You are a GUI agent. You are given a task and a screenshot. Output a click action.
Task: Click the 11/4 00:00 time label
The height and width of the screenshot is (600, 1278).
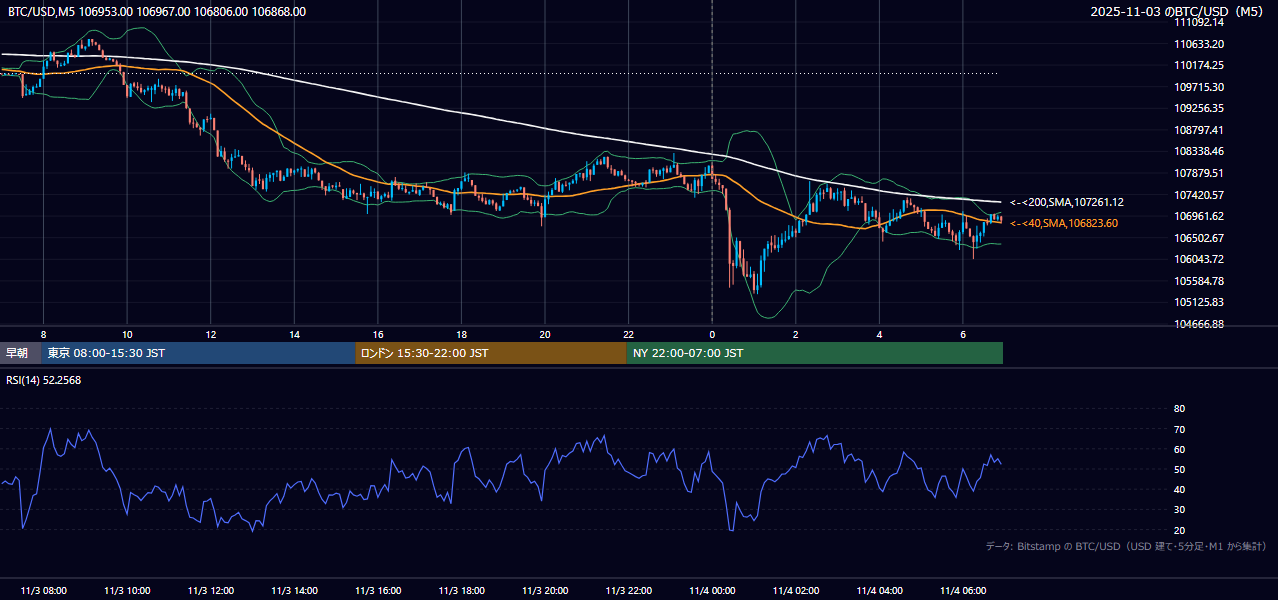712,591
